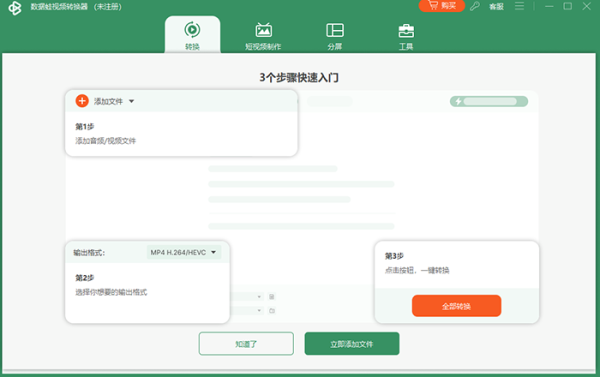Click the app logo icon
600x377 pixels.
click(15, 8)
